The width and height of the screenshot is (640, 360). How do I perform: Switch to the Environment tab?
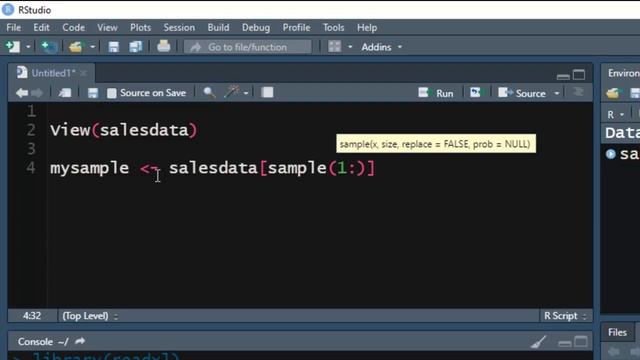pos(623,73)
